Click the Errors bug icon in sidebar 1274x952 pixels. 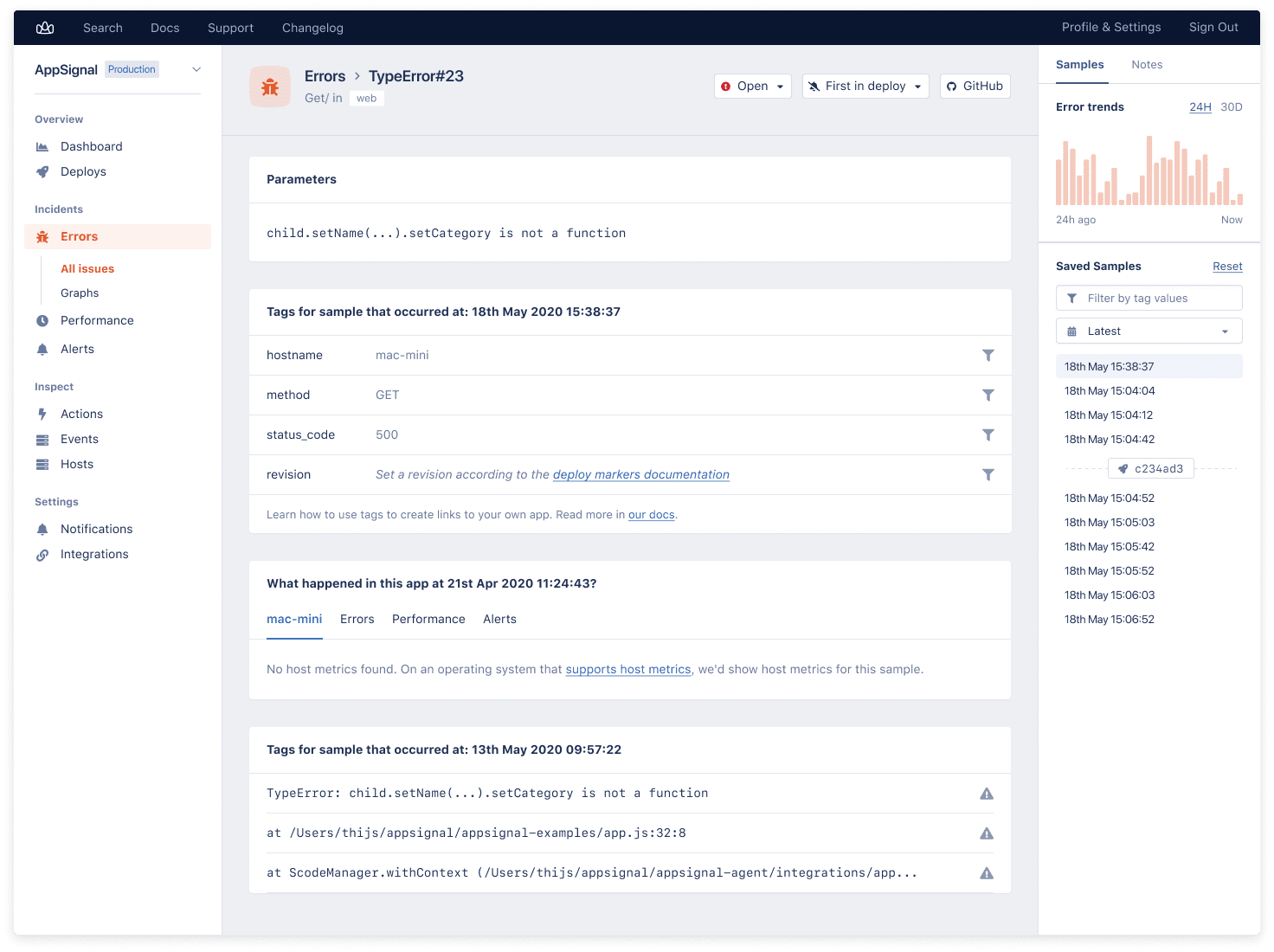pos(42,237)
